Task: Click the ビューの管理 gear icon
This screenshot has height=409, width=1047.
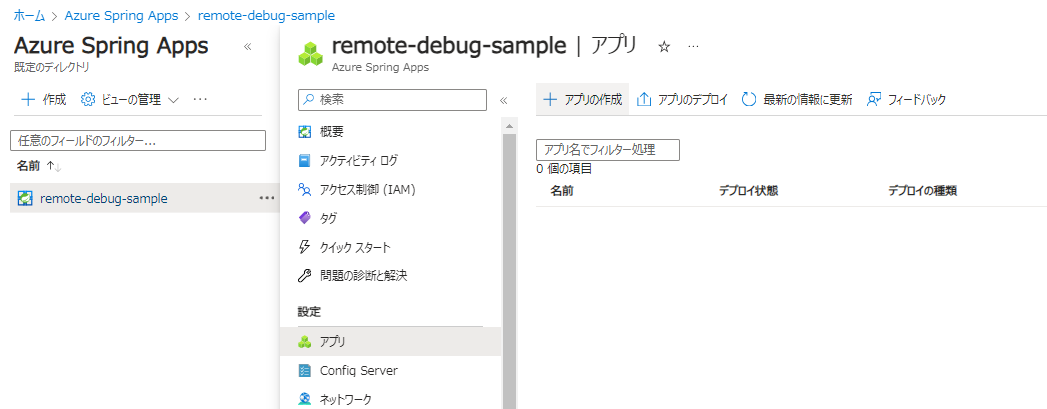Action: 87,99
